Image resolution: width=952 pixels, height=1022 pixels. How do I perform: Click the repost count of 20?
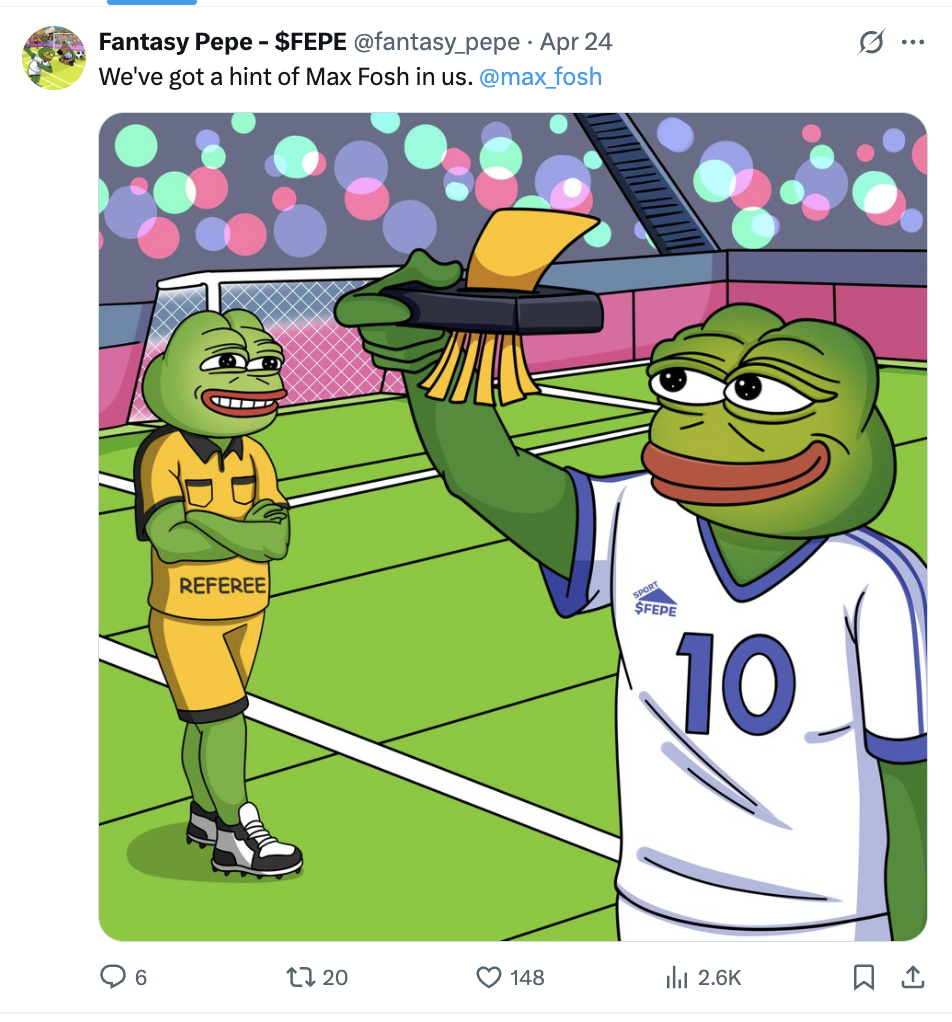[x=335, y=977]
